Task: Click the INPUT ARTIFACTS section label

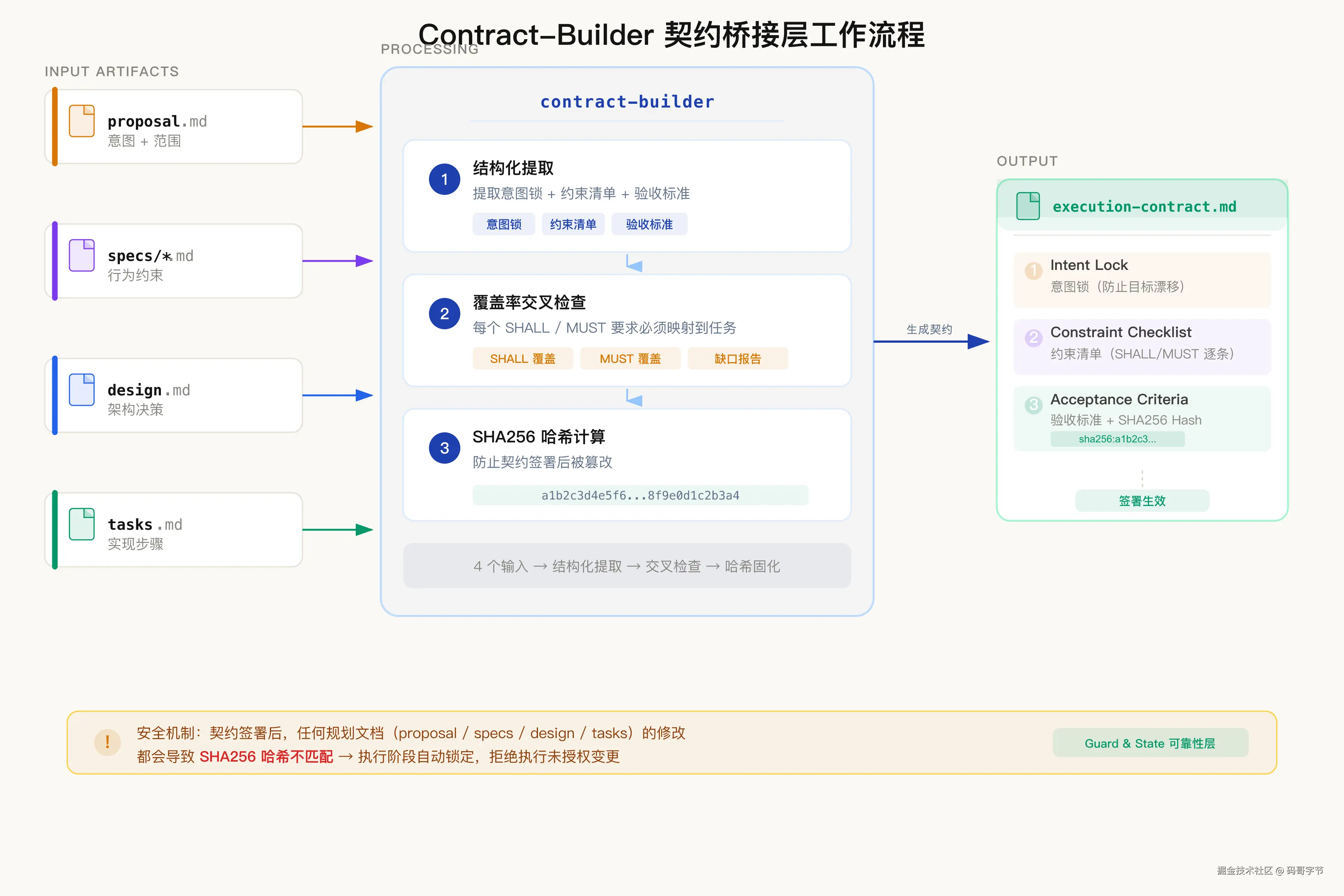Action: tap(112, 71)
